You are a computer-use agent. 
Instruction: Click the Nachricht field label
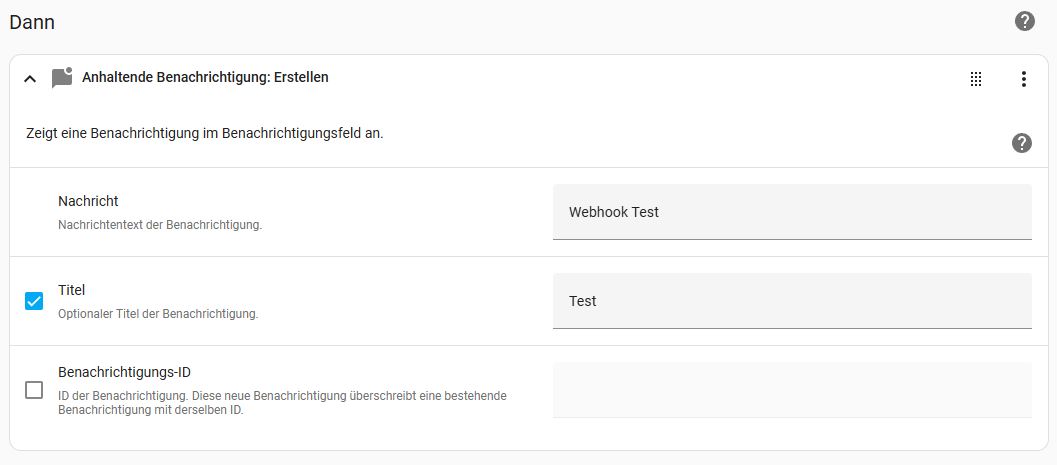click(88, 201)
